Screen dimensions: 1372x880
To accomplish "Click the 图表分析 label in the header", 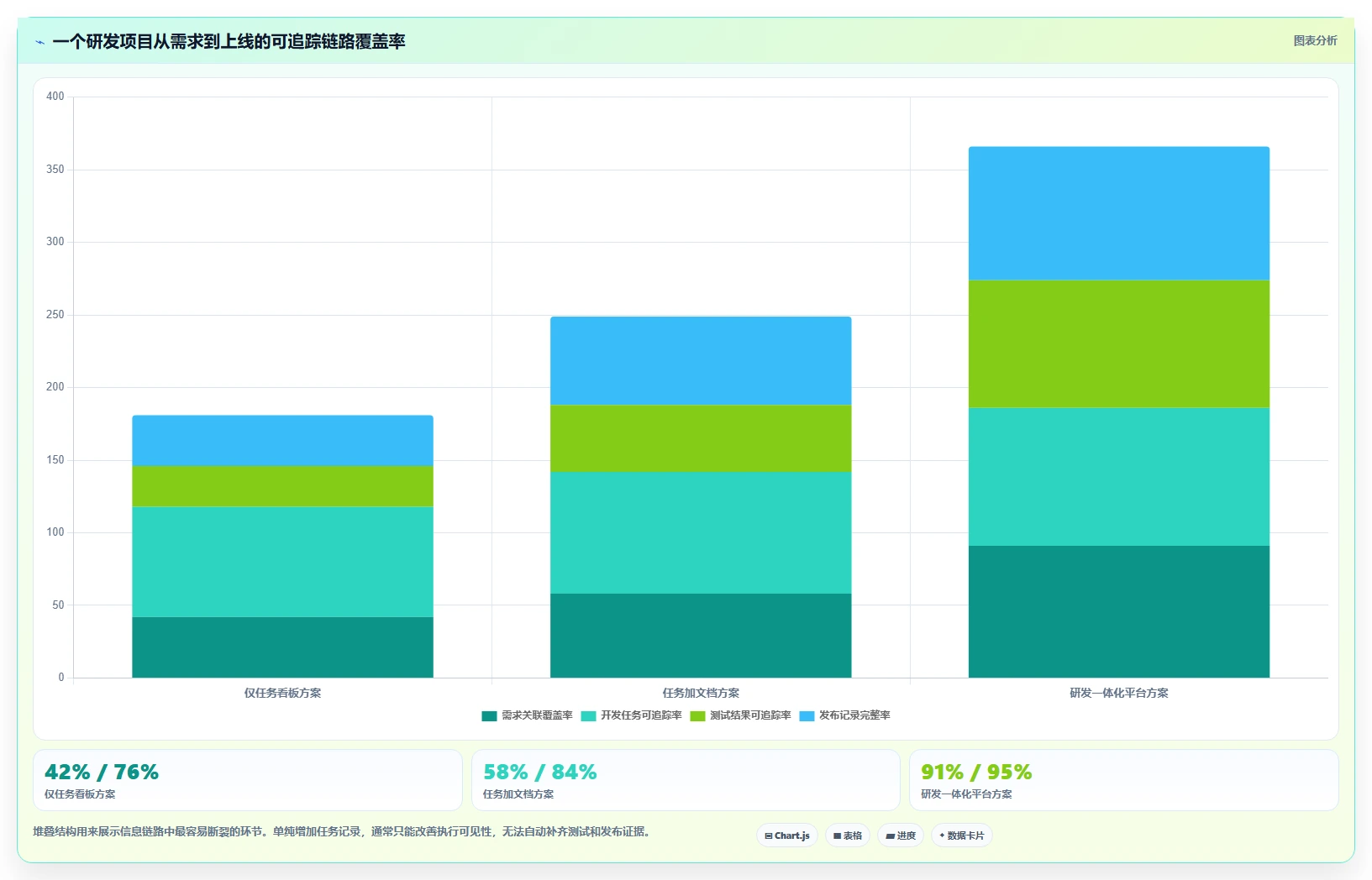I will click(1315, 40).
